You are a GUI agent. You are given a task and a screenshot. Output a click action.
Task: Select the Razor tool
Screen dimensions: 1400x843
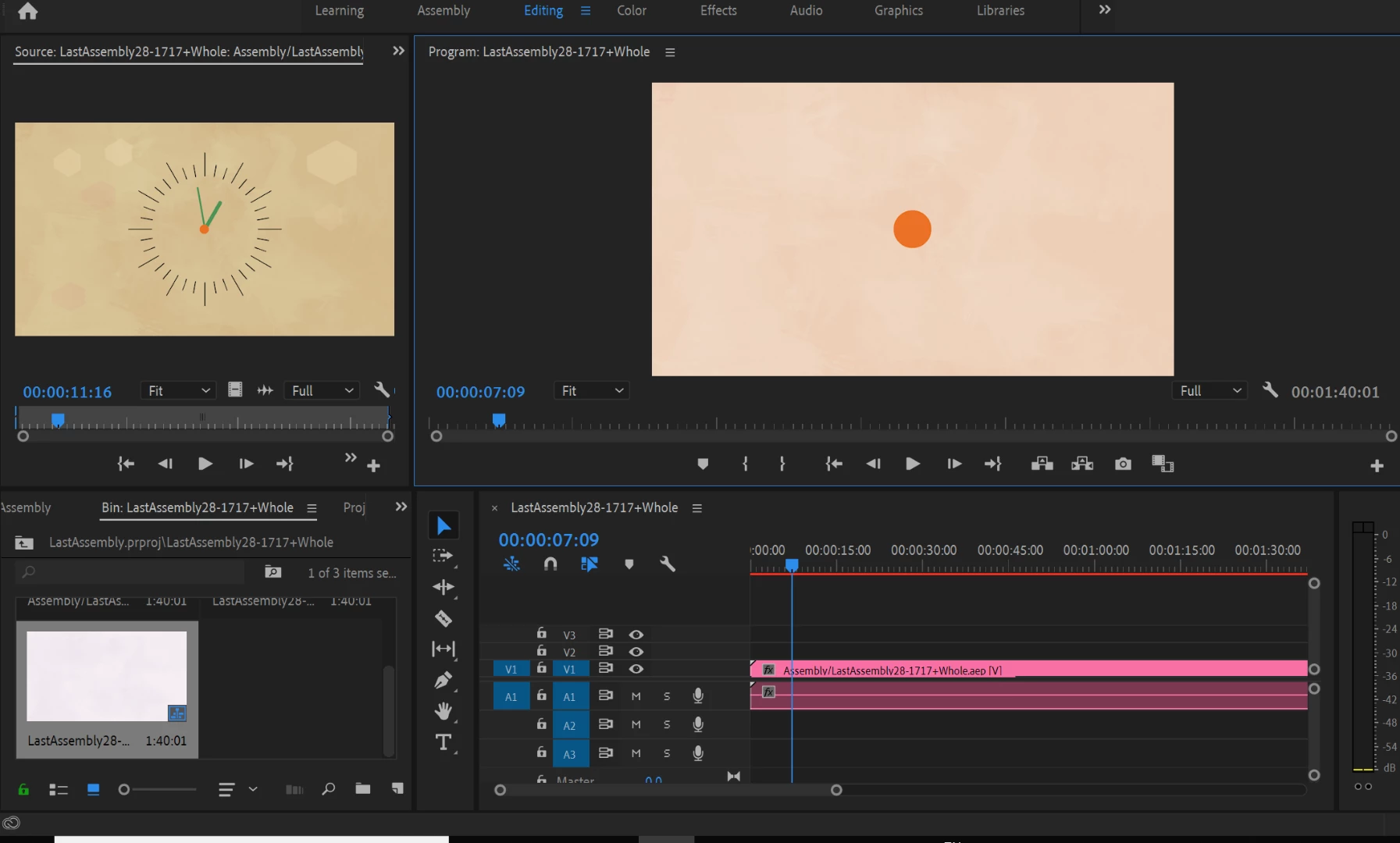[443, 618]
